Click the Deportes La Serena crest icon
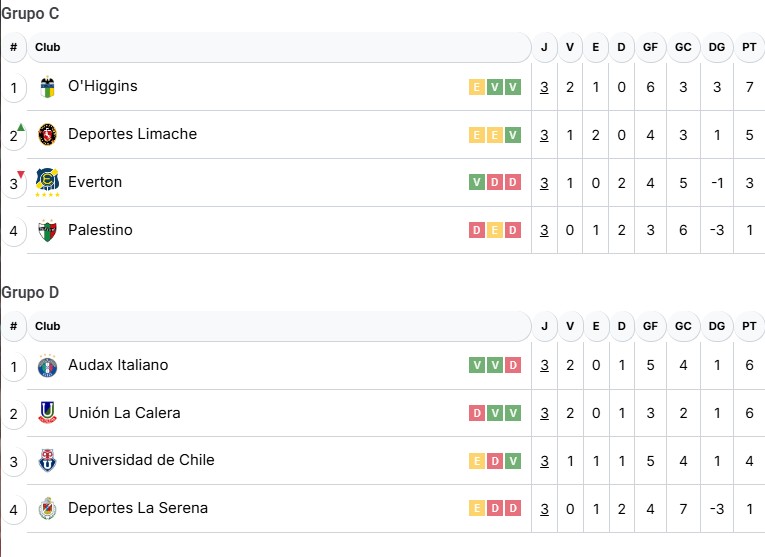The height and width of the screenshot is (557, 765). 47,509
